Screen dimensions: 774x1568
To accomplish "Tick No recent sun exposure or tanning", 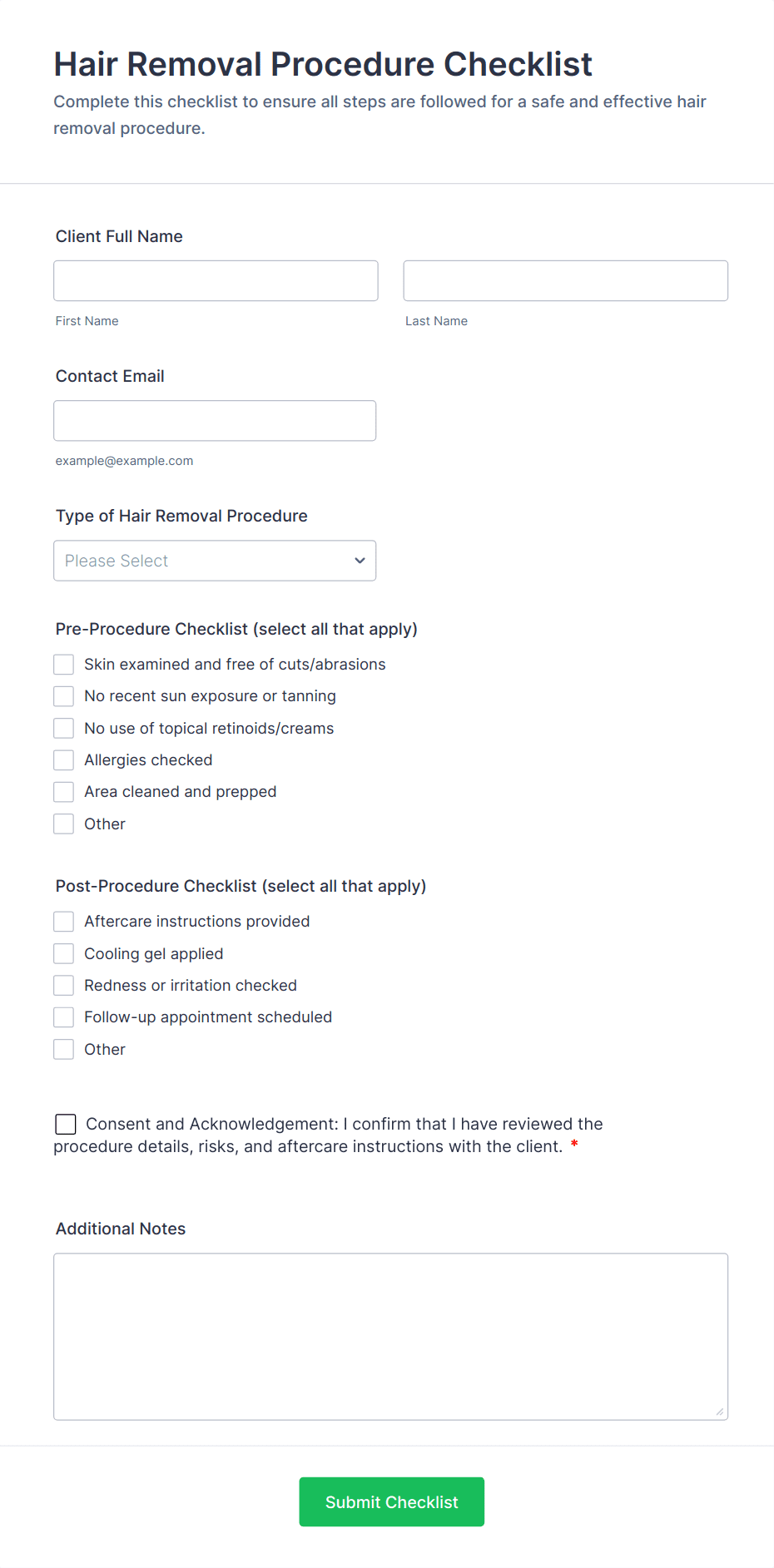I will point(64,696).
